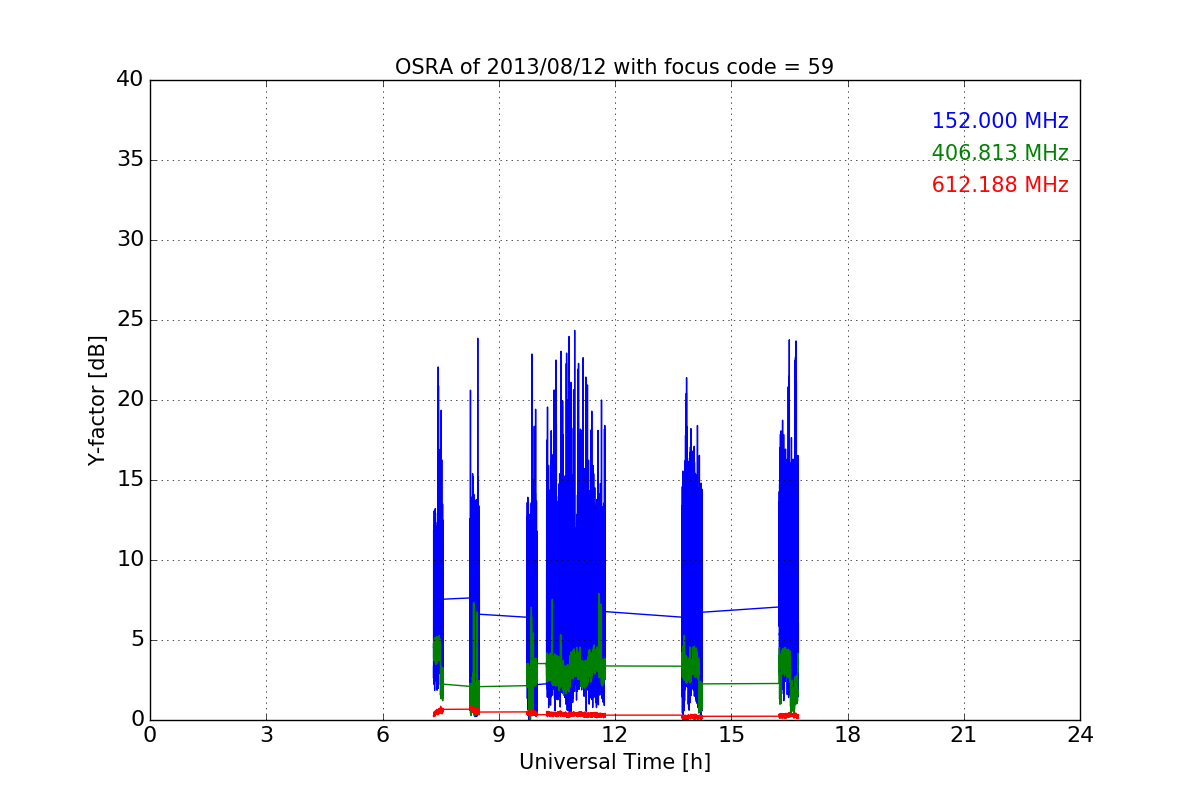Select the red 612.188 MHz legend label
The image size is (1200, 800).
click(x=1000, y=185)
